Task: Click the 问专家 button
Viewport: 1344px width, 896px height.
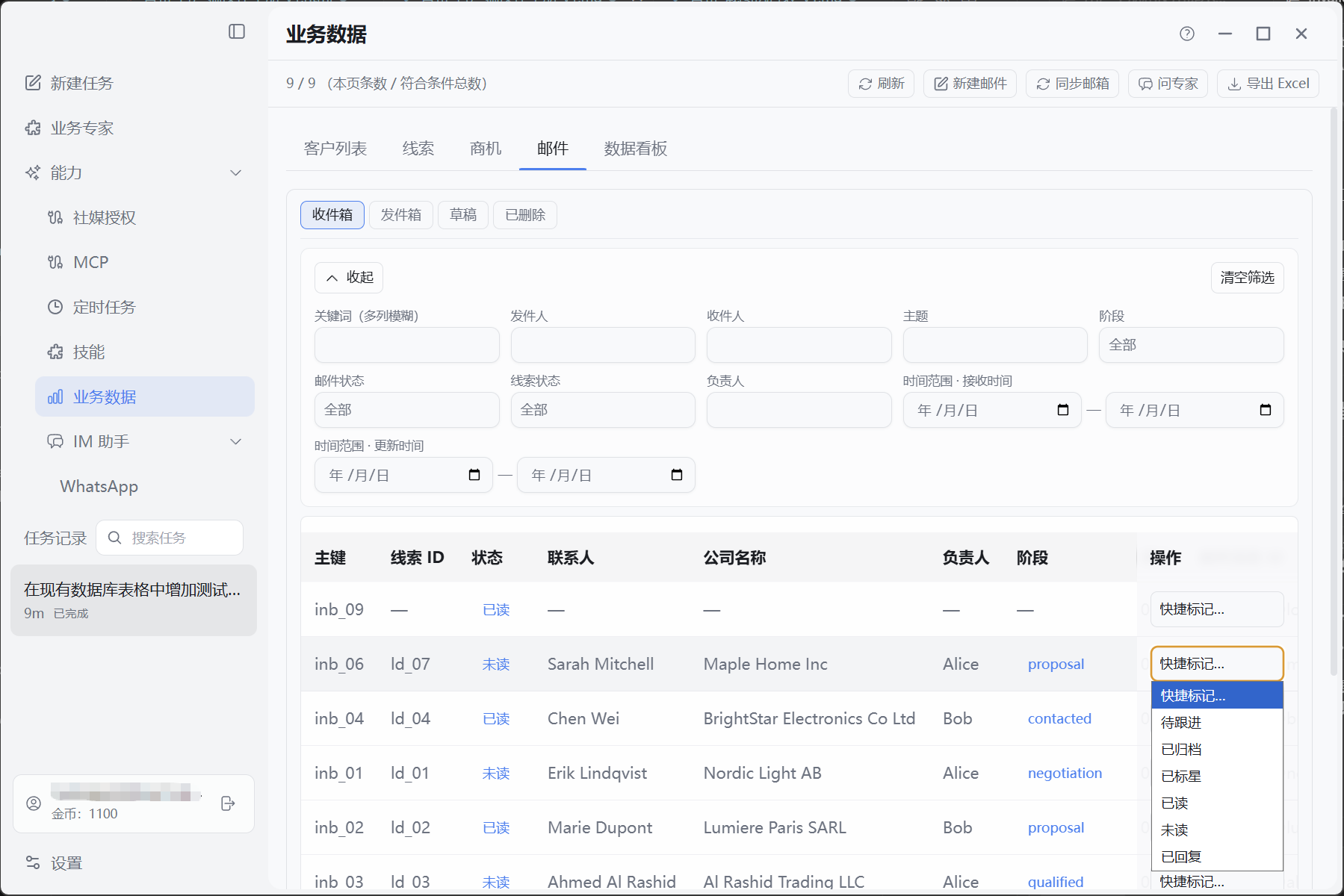Action: coord(1168,84)
